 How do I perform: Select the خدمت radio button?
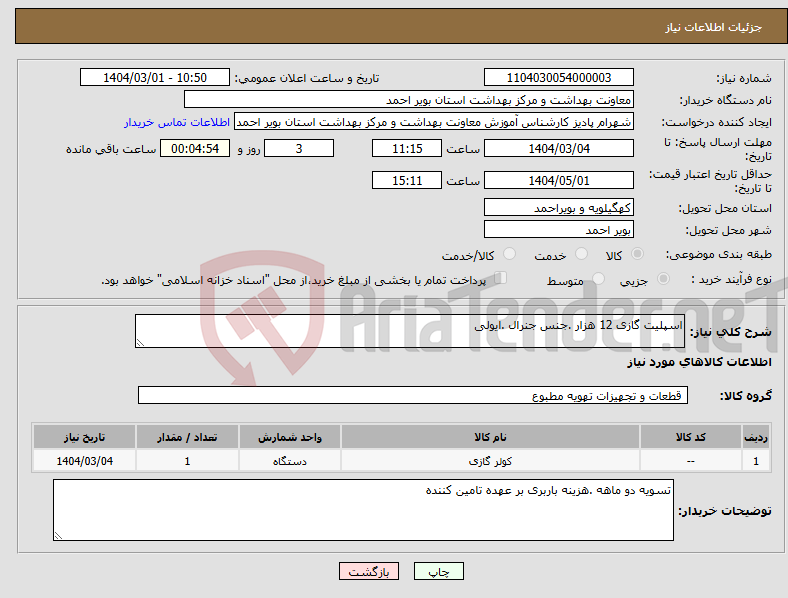point(581,254)
